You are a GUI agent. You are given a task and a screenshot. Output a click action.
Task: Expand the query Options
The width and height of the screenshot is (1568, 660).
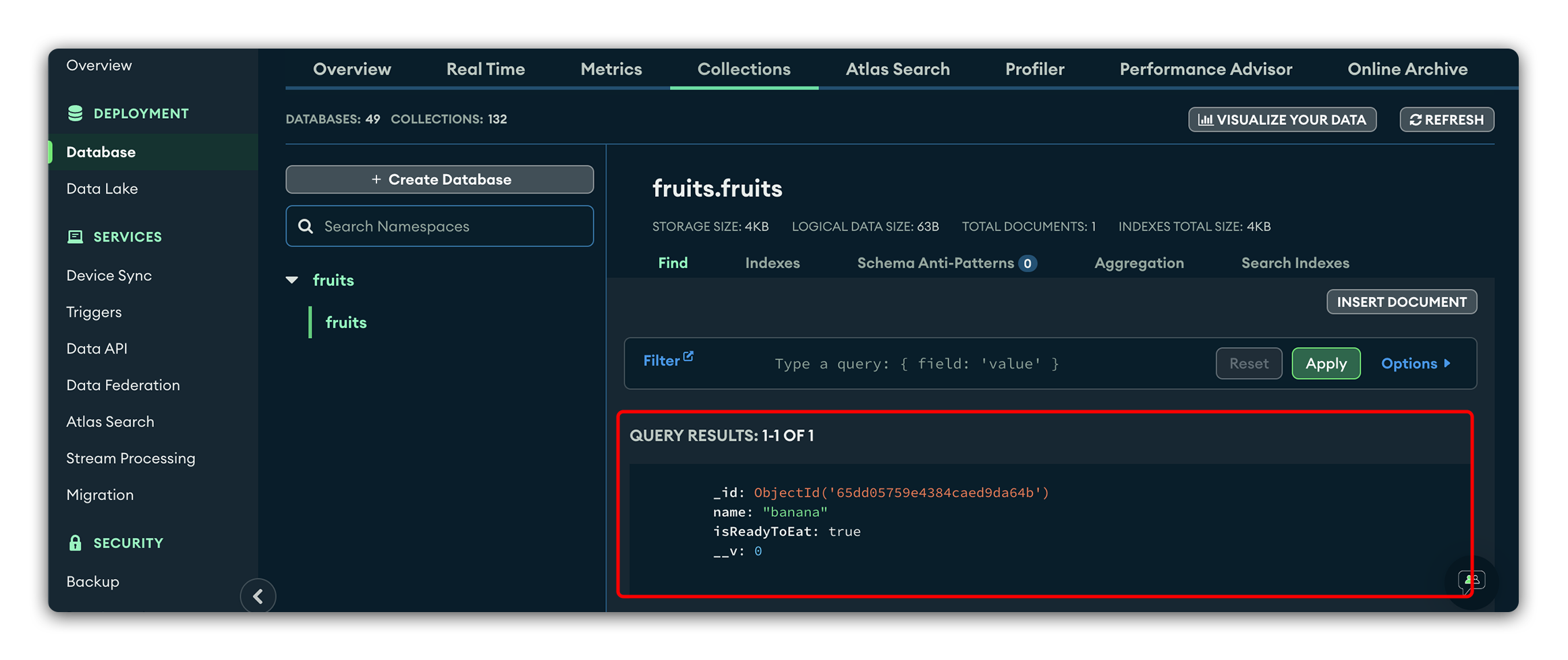pyautogui.click(x=1416, y=364)
